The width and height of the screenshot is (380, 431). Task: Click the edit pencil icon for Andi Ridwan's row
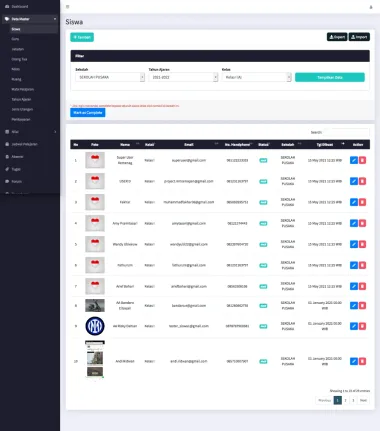(354, 361)
